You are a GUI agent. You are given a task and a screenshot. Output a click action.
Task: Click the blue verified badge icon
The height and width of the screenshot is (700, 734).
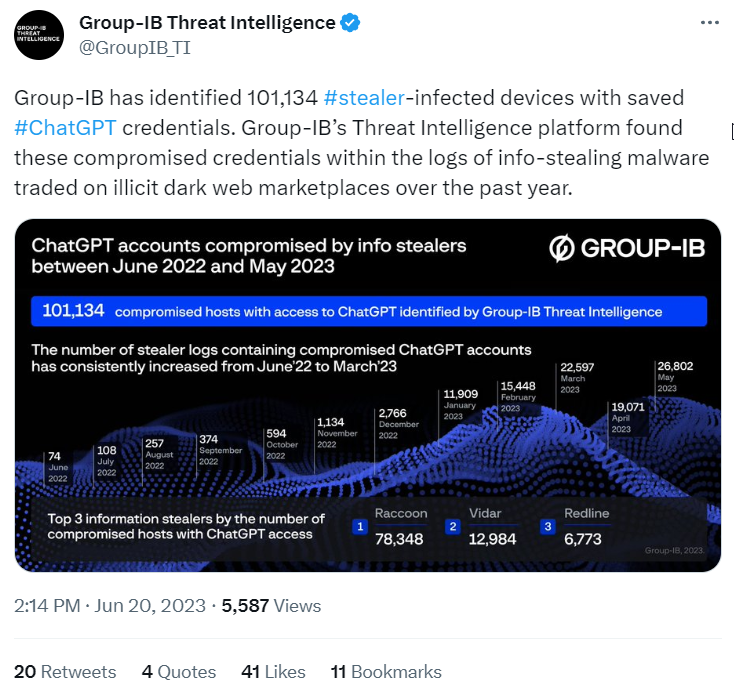coord(350,22)
